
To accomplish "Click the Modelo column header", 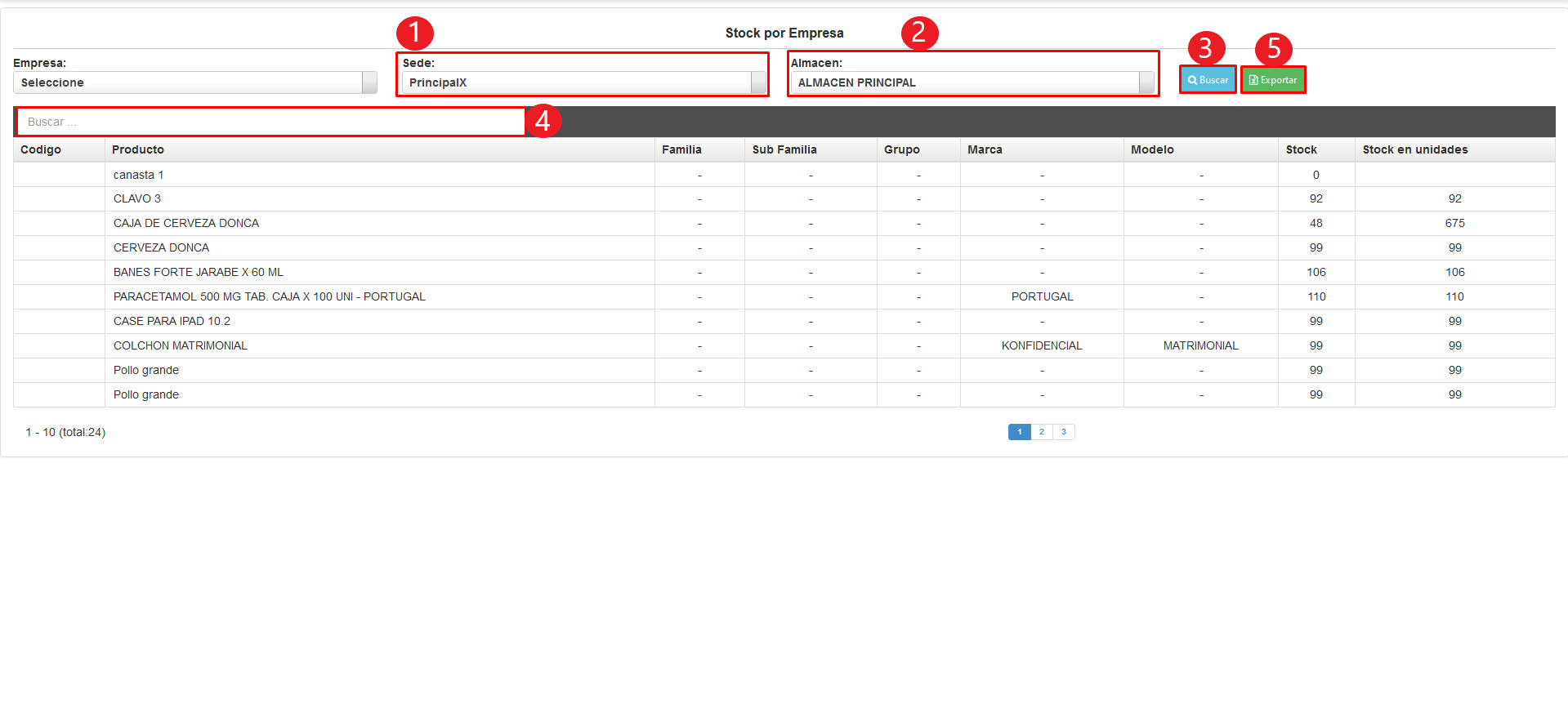I will [x=1201, y=149].
